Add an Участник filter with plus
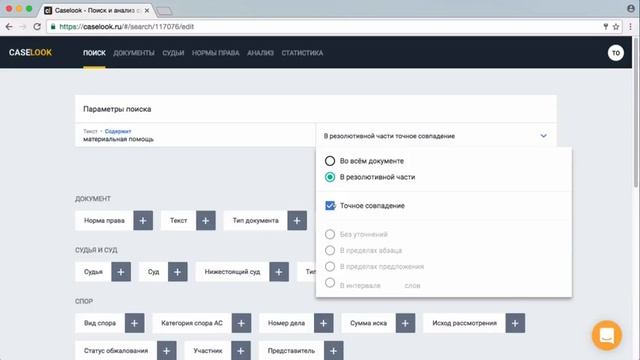The image size is (640, 360). pyautogui.click(x=241, y=351)
